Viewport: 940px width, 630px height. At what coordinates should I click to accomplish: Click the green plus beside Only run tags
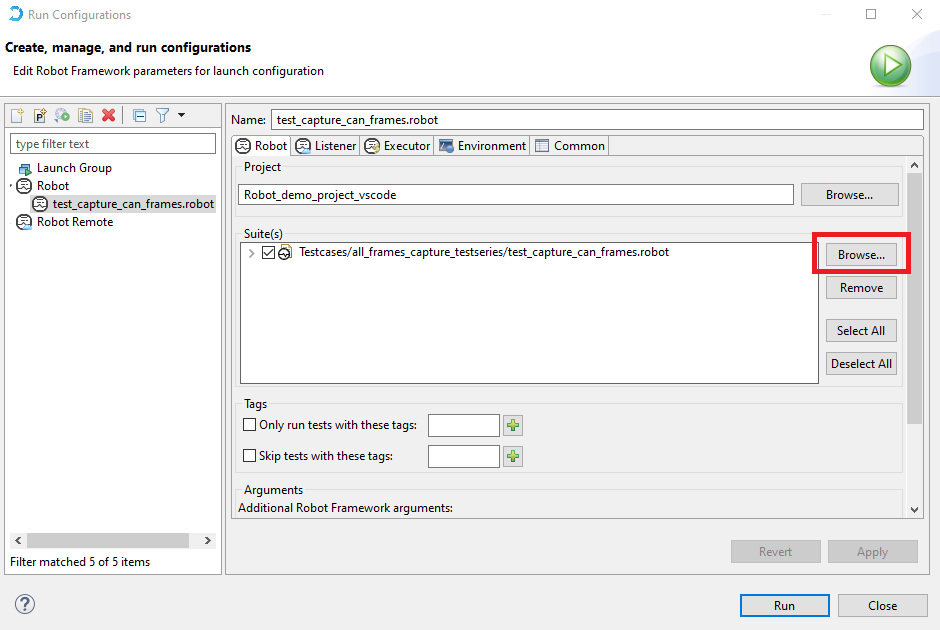[513, 426]
